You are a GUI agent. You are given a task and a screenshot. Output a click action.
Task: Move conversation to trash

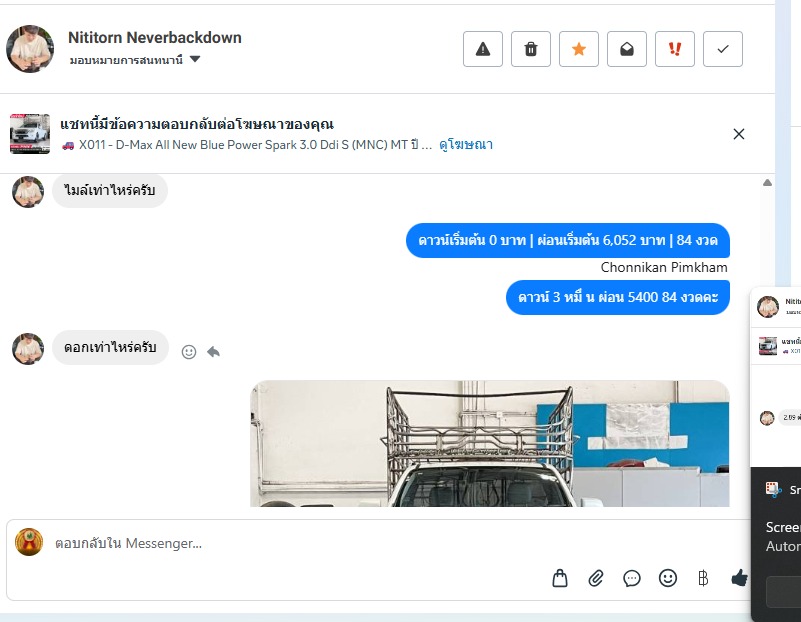coord(531,49)
